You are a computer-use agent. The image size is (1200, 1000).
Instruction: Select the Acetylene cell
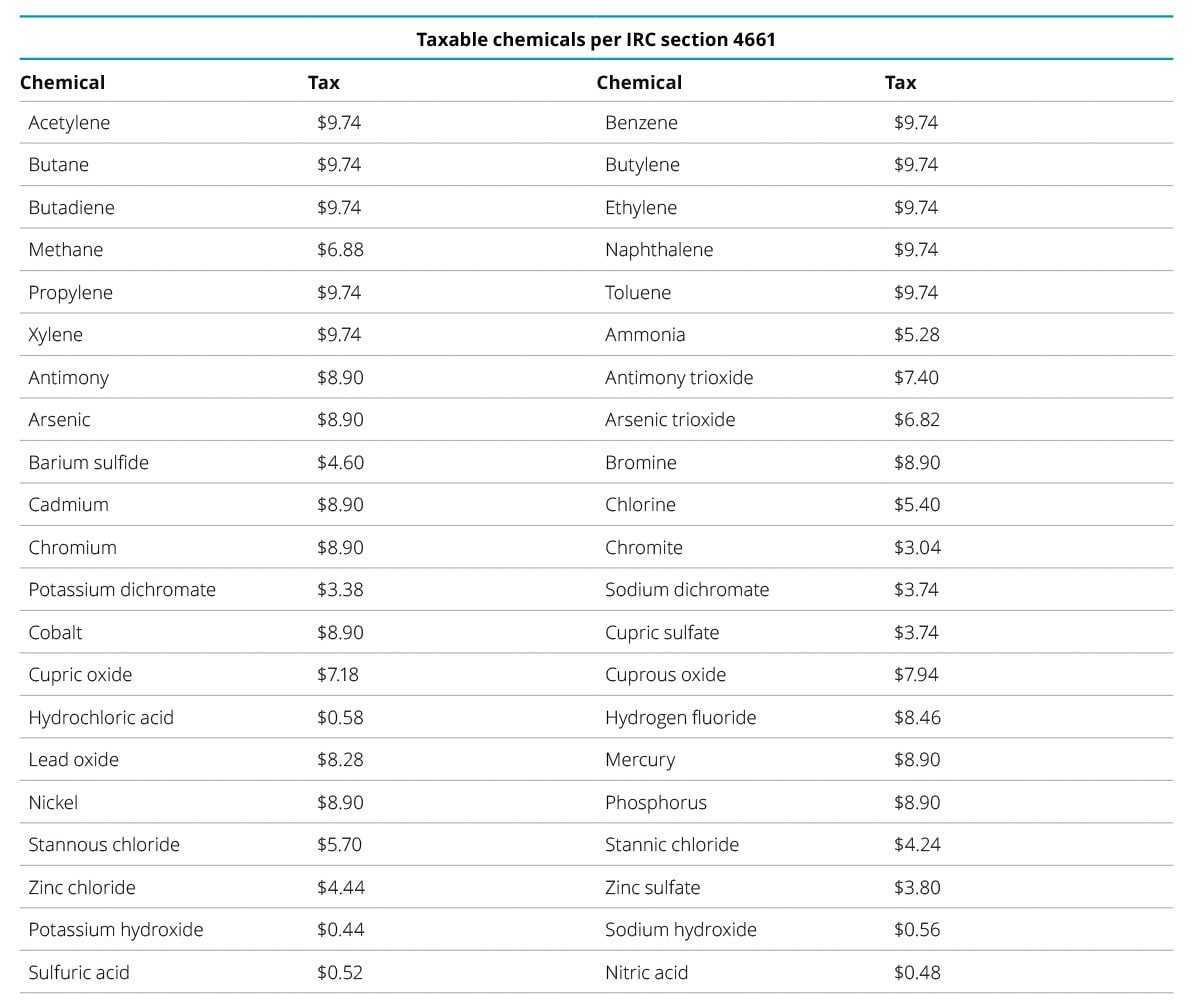tap(69, 123)
